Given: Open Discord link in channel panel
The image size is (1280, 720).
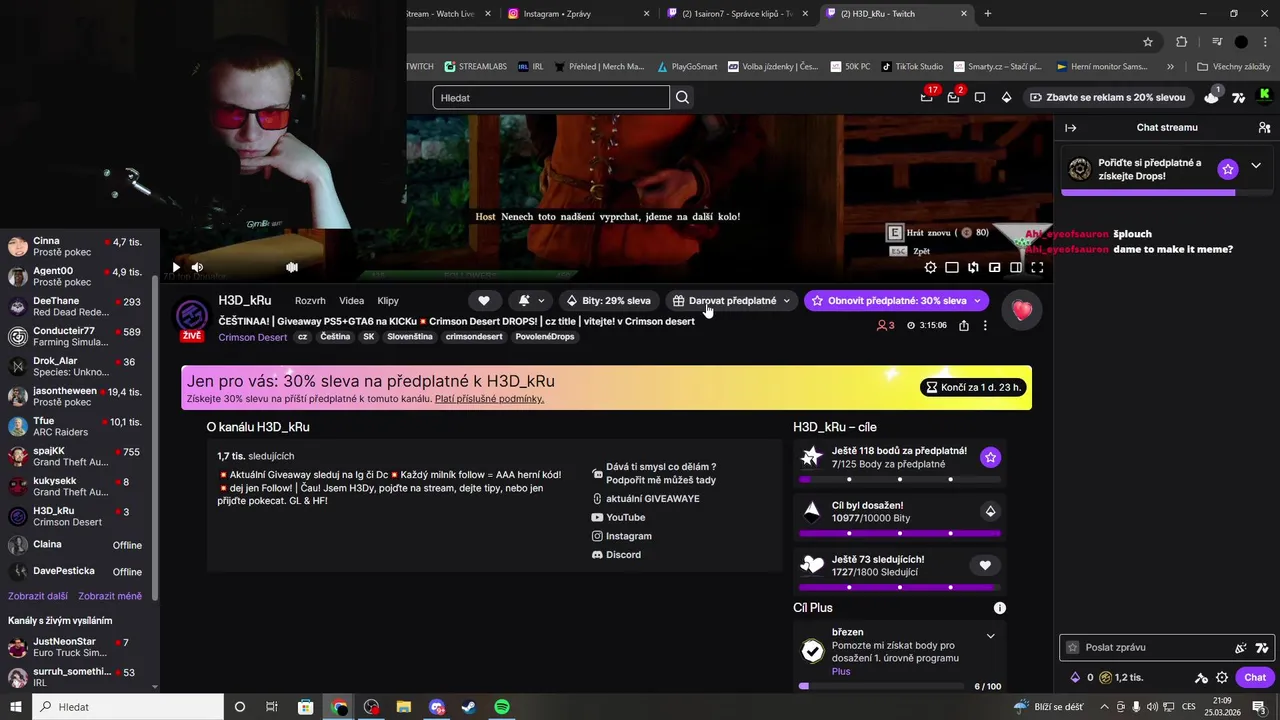Looking at the screenshot, I should tap(616, 554).
